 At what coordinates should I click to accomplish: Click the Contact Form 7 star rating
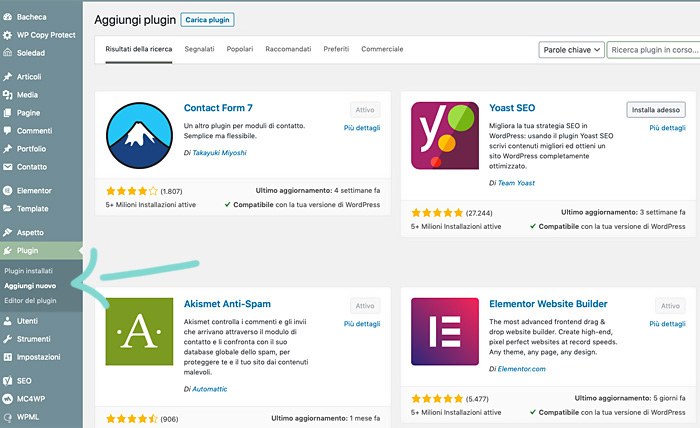pyautogui.click(x=132, y=191)
